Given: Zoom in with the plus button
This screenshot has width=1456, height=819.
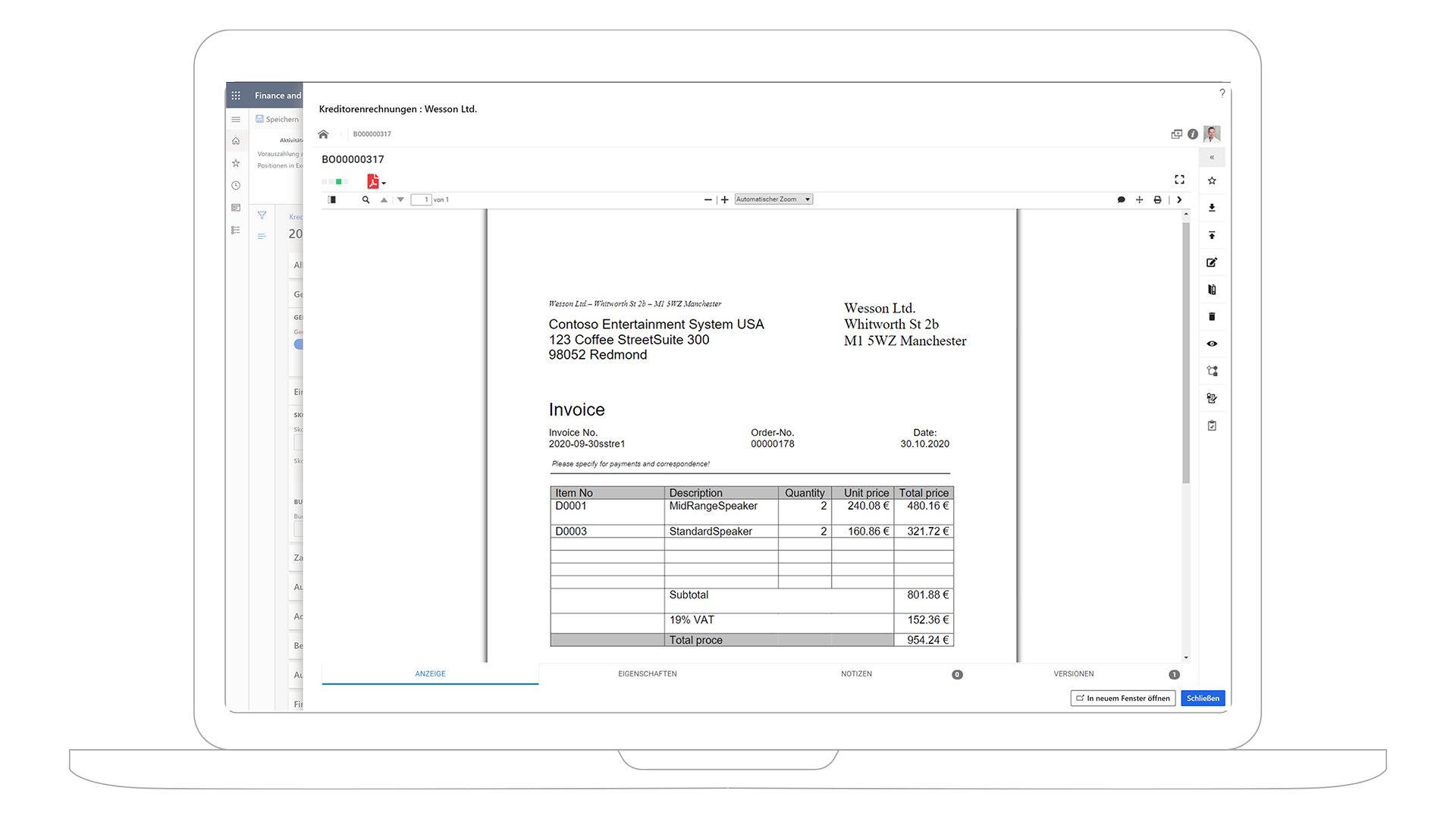Looking at the screenshot, I should tap(725, 199).
